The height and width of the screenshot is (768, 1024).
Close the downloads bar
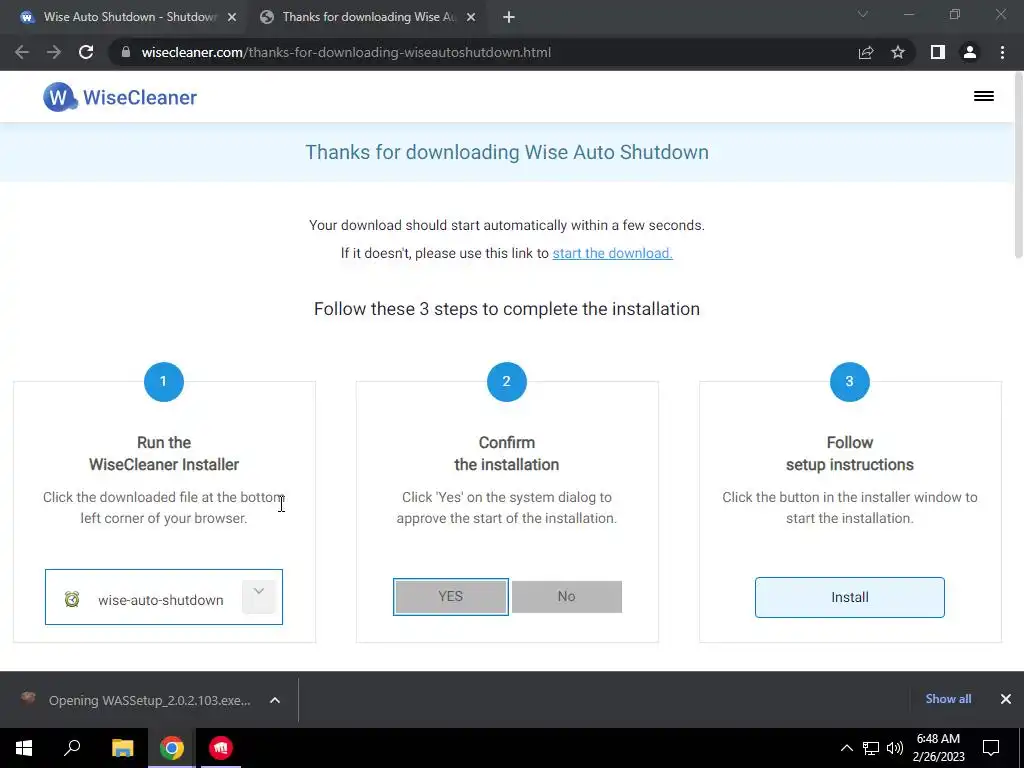(x=1006, y=699)
